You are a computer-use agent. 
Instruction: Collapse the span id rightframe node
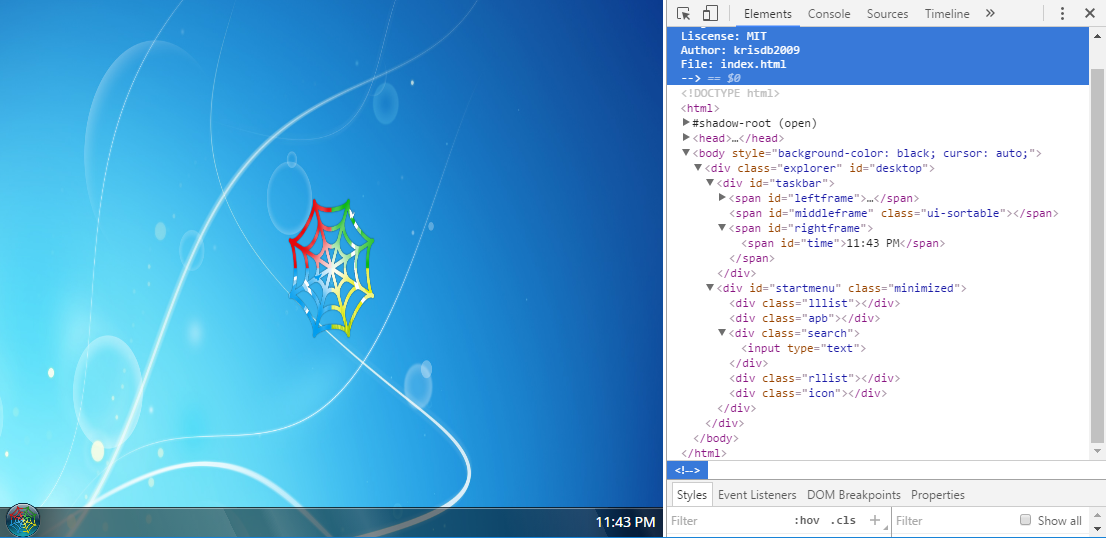722,228
